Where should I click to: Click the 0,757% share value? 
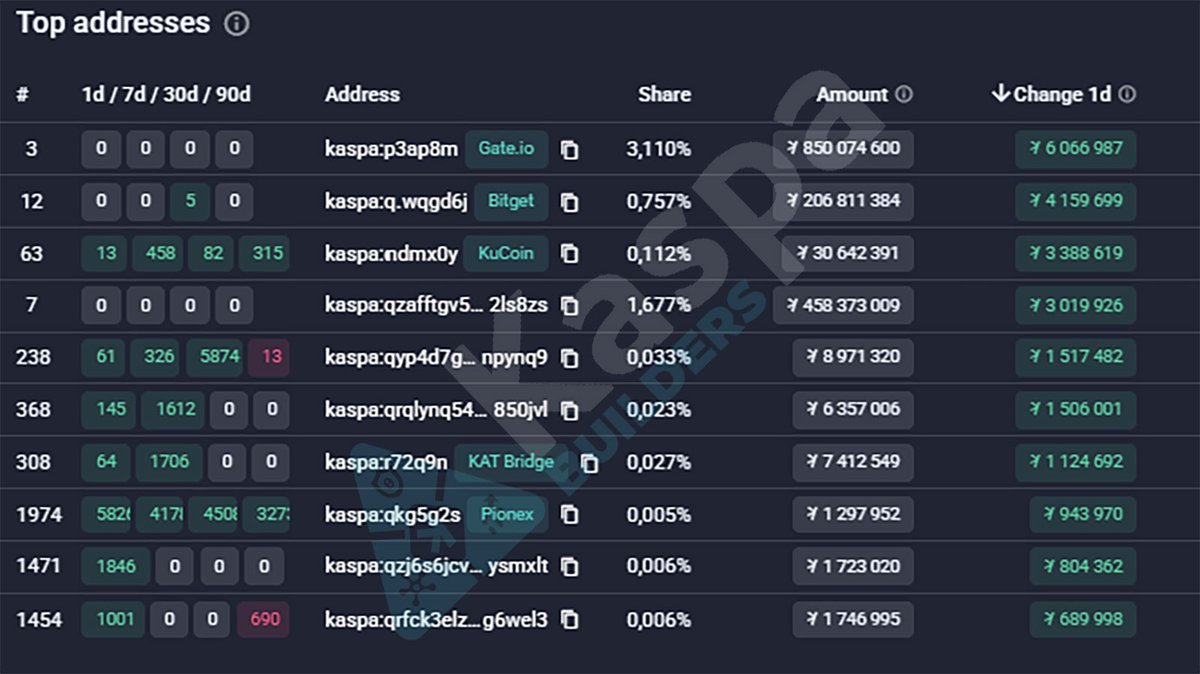(x=658, y=201)
